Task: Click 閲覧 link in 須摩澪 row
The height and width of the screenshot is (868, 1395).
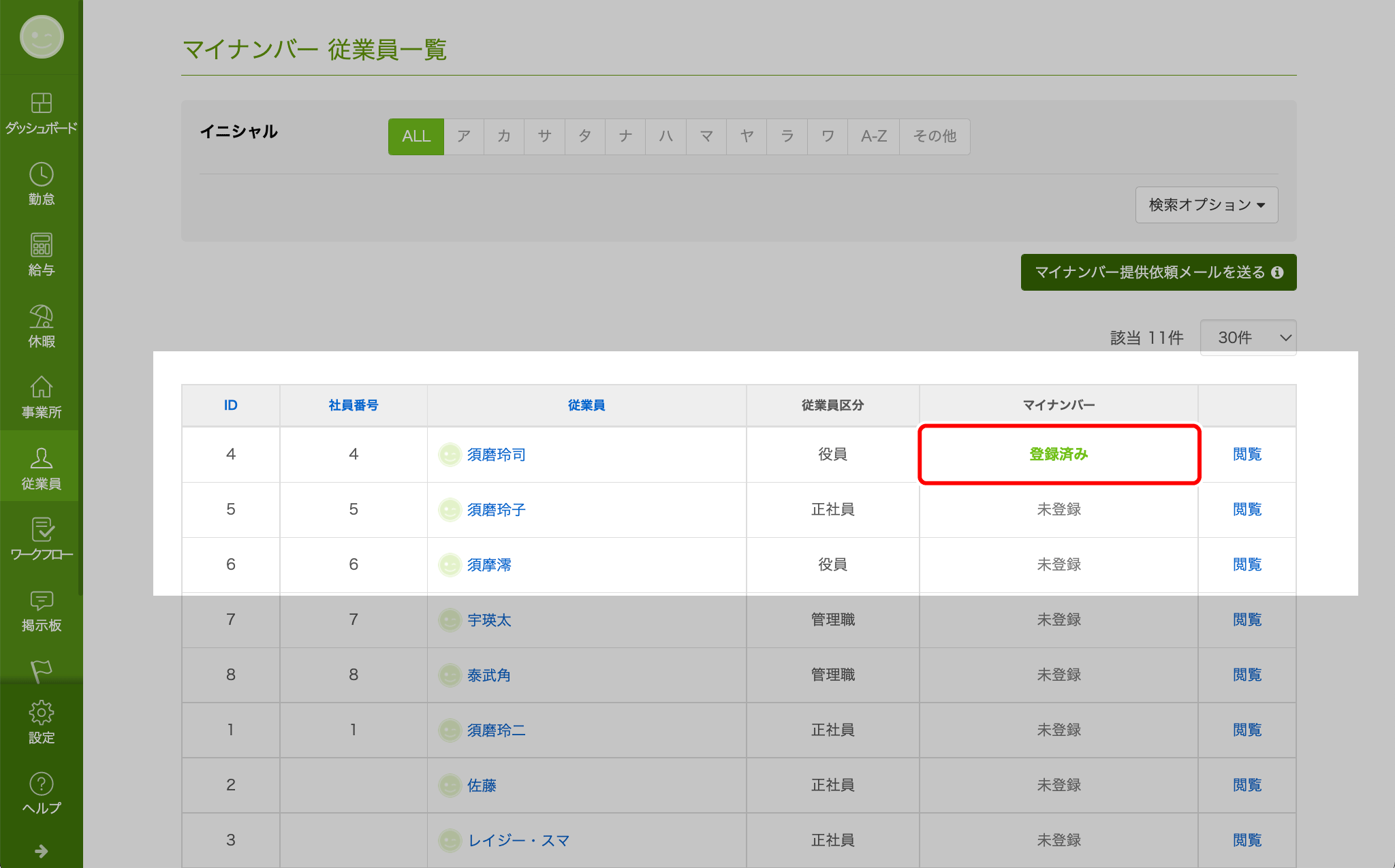Action: click(1247, 564)
